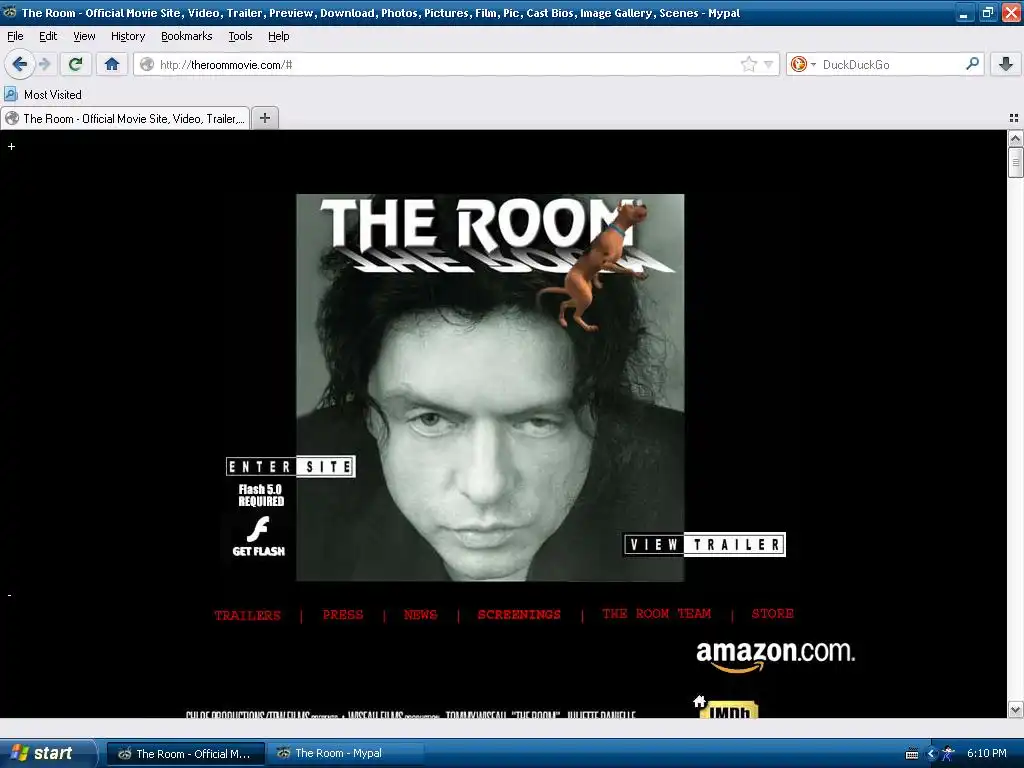The image size is (1024, 768).
Task: Click the site identity globe icon
Action: point(147,64)
